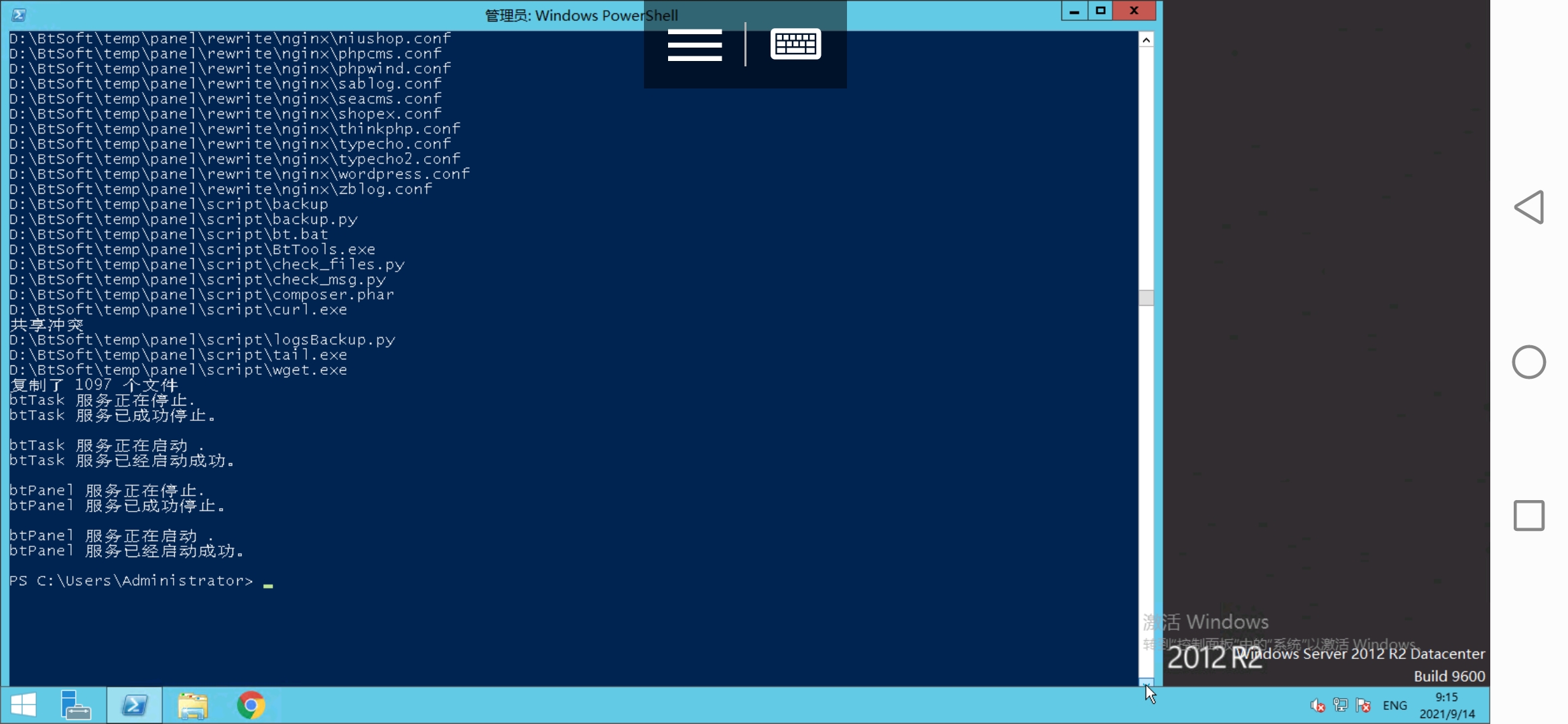Click PowerShell scrollbar up arrow

point(1147,40)
